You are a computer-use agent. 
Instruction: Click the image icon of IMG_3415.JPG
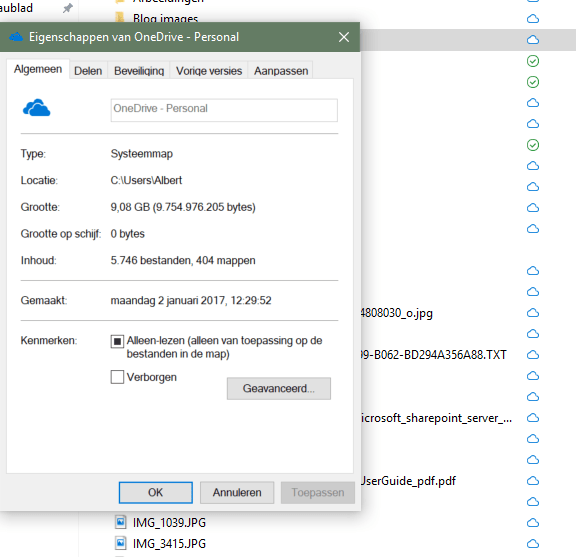tap(120, 543)
